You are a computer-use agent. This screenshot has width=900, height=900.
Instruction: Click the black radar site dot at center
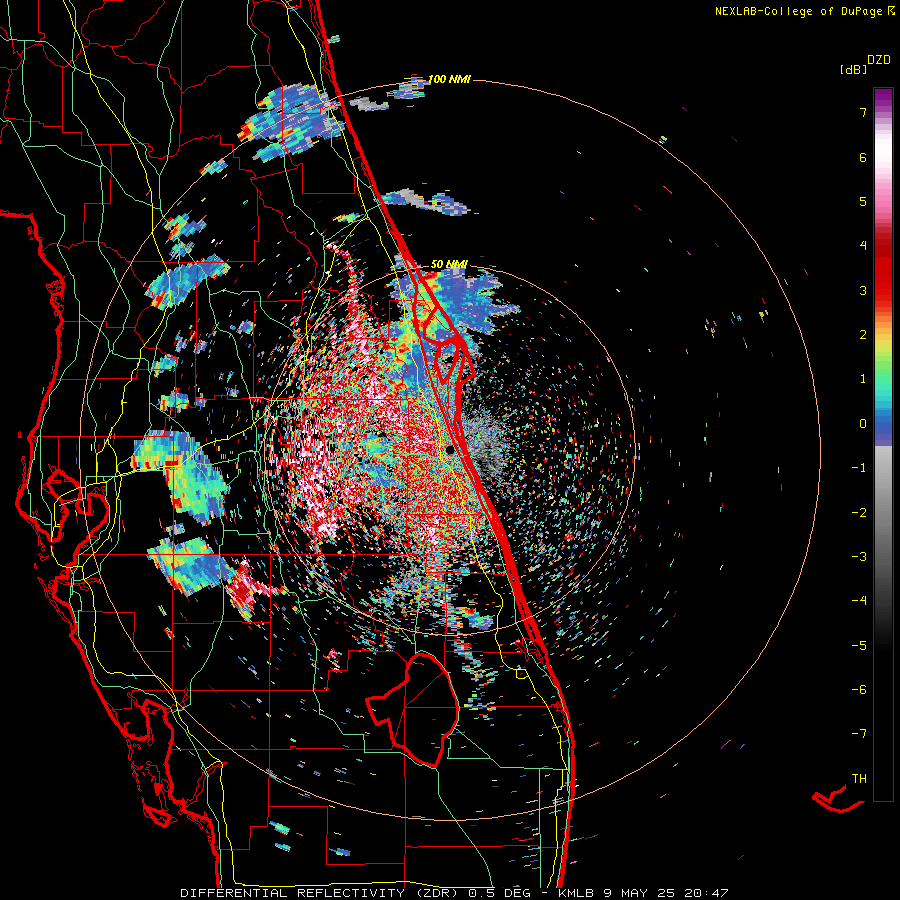point(450,449)
